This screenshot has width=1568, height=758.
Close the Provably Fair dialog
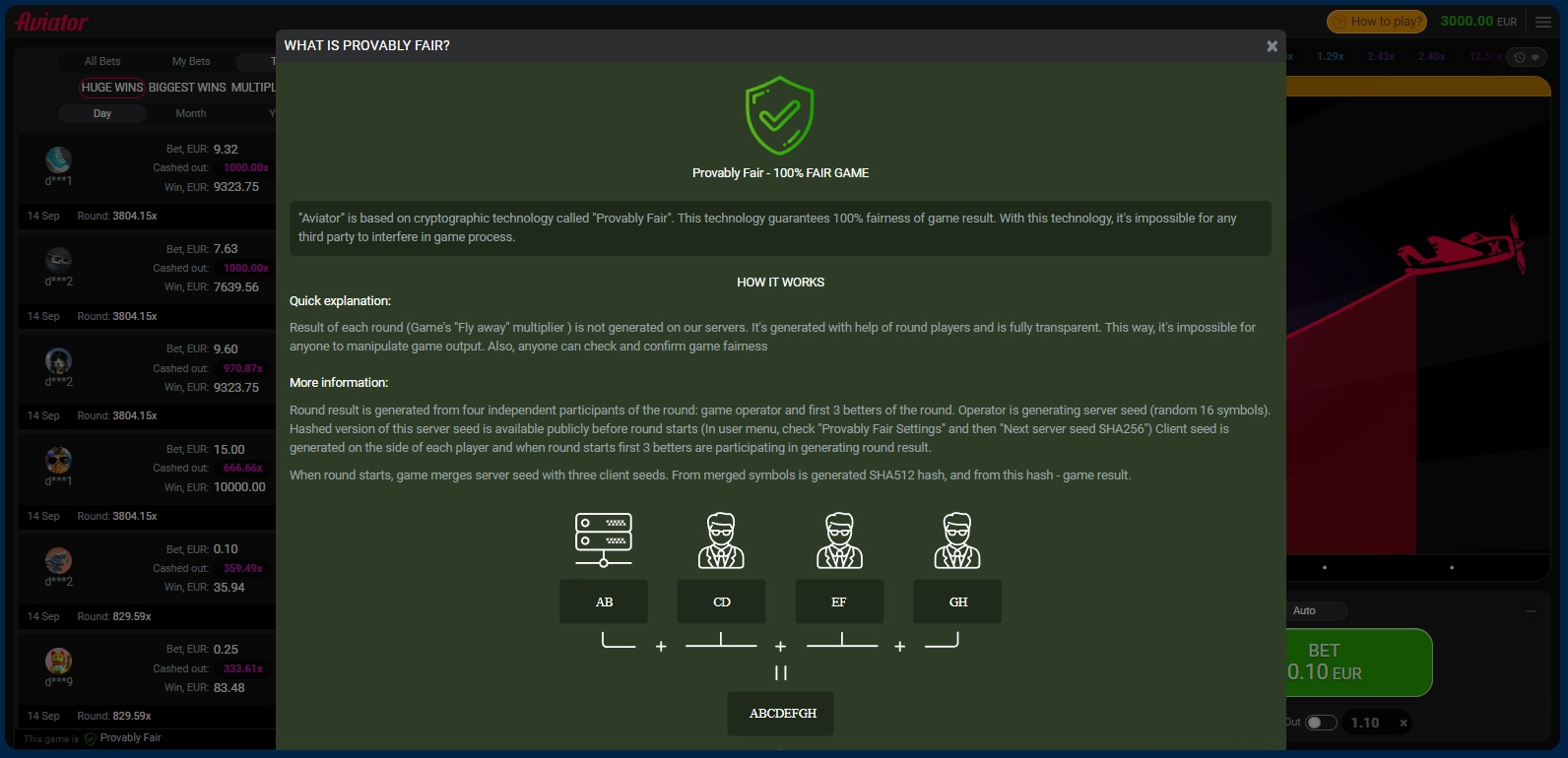tap(1272, 46)
